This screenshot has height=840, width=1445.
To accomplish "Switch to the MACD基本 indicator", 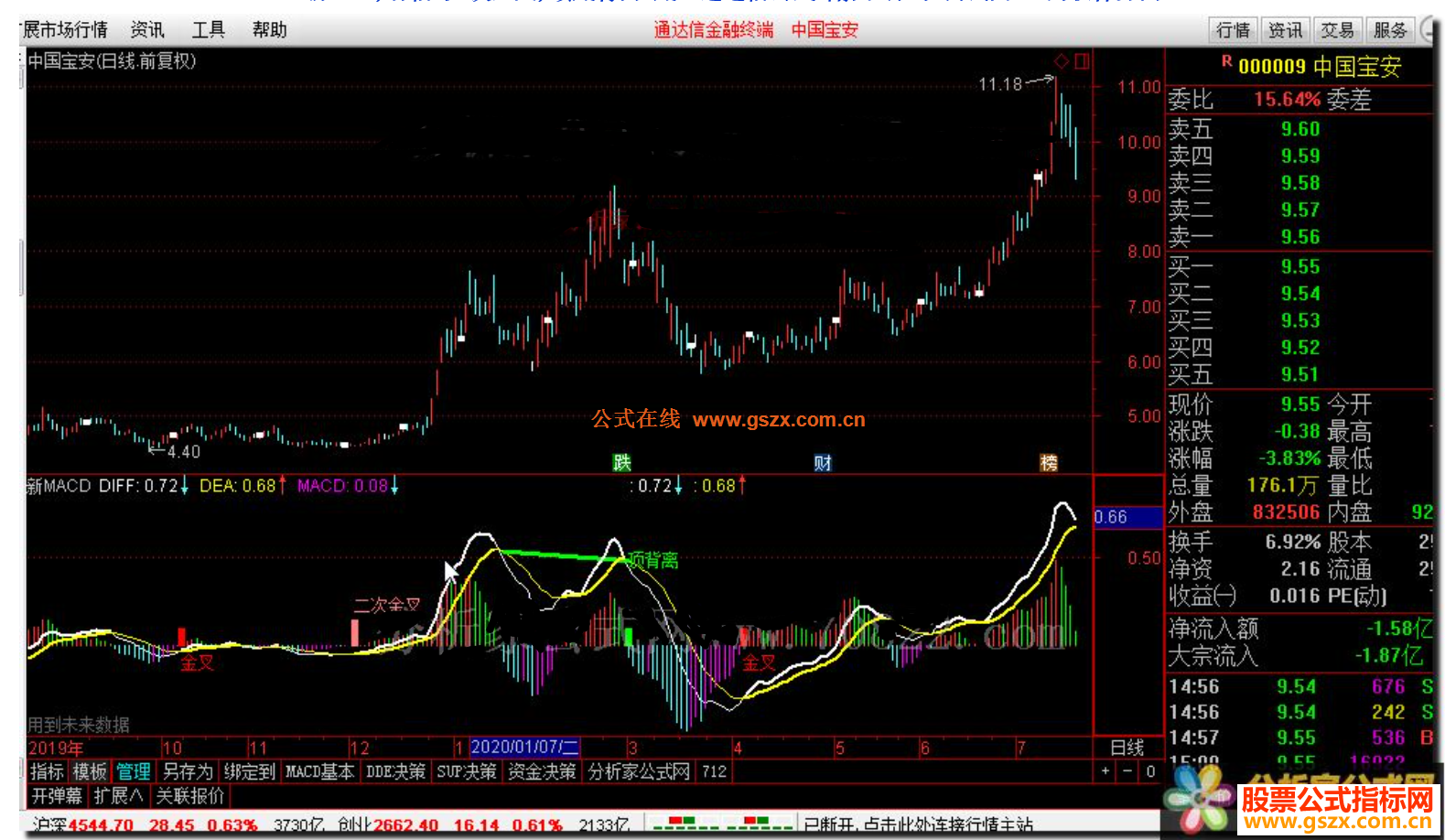I will tap(319, 771).
